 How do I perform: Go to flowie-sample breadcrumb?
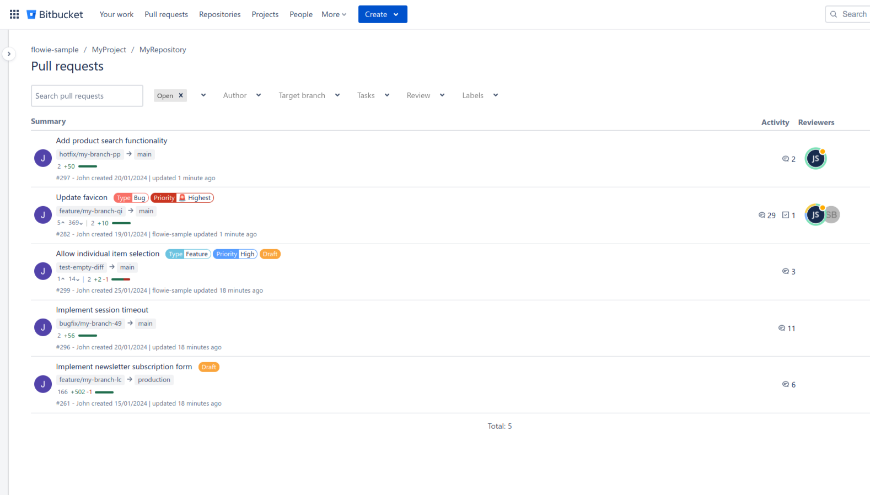click(x=54, y=49)
